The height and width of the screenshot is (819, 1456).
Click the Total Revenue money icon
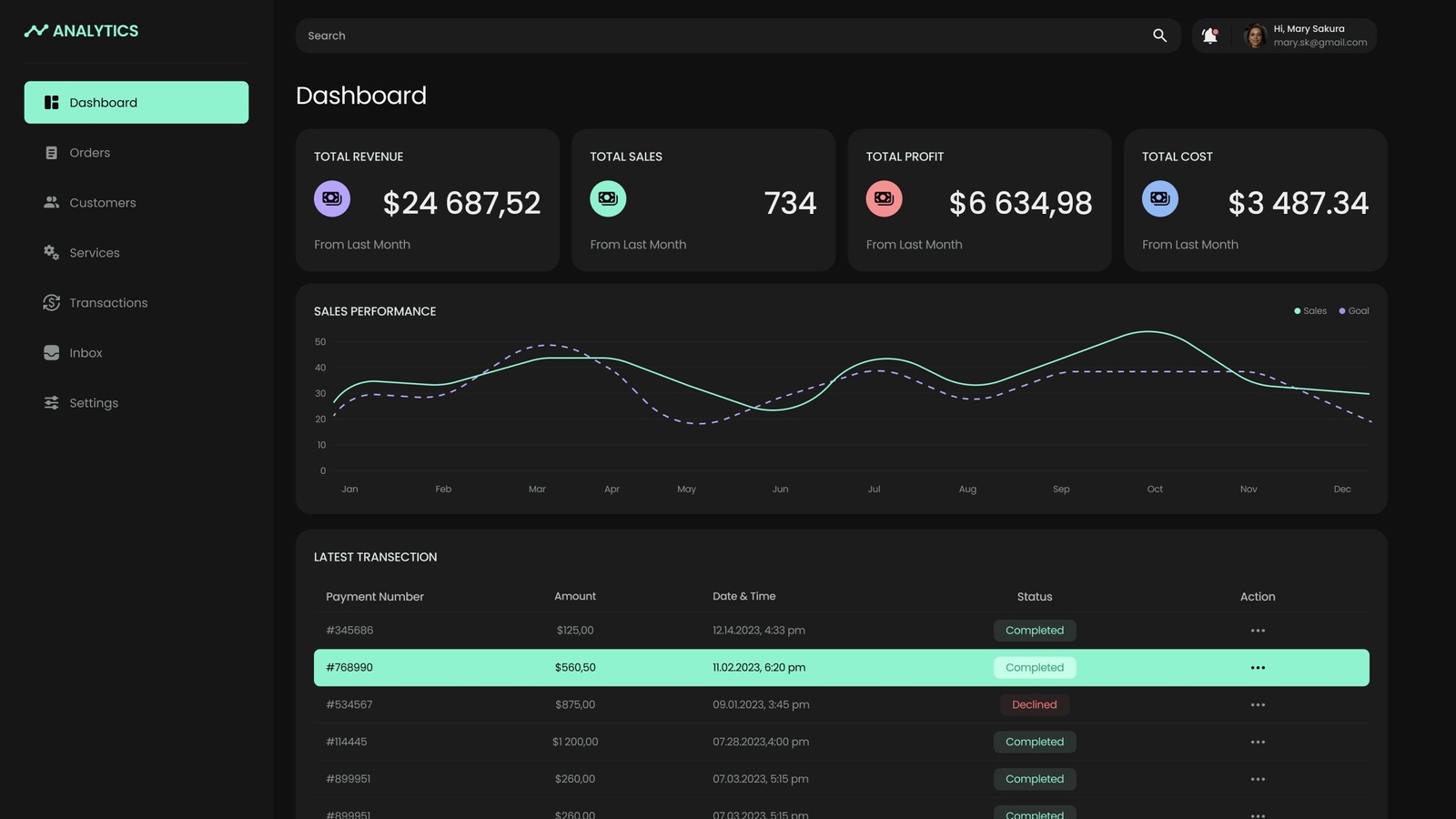click(332, 198)
